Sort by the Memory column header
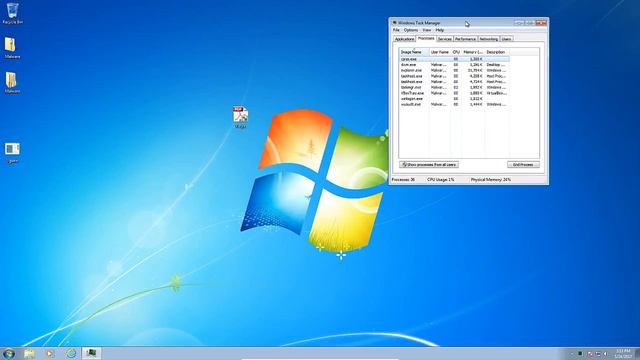This screenshot has height=360, width=640. (x=473, y=52)
